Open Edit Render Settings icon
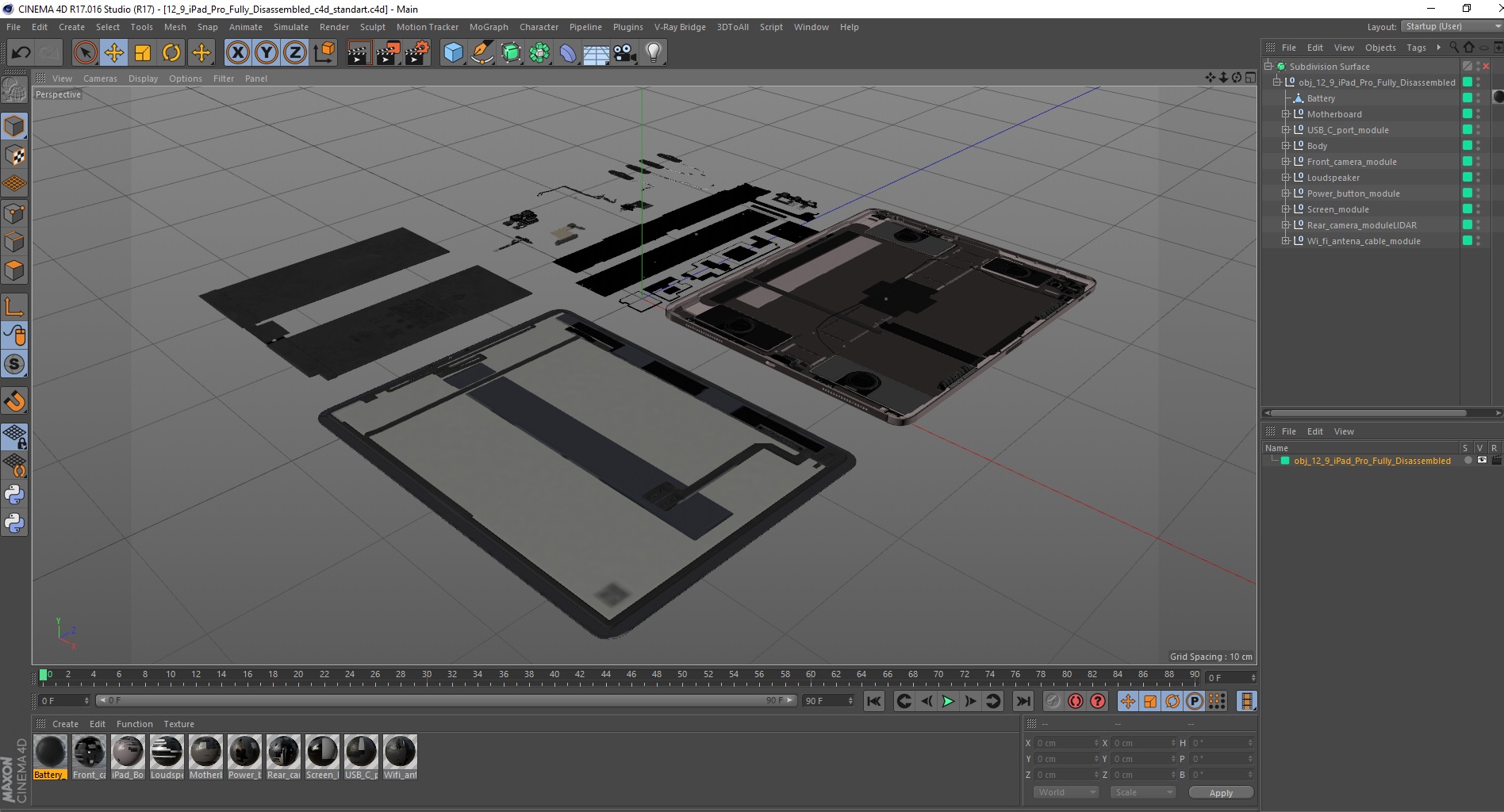The height and width of the screenshot is (812, 1504). coord(417,53)
